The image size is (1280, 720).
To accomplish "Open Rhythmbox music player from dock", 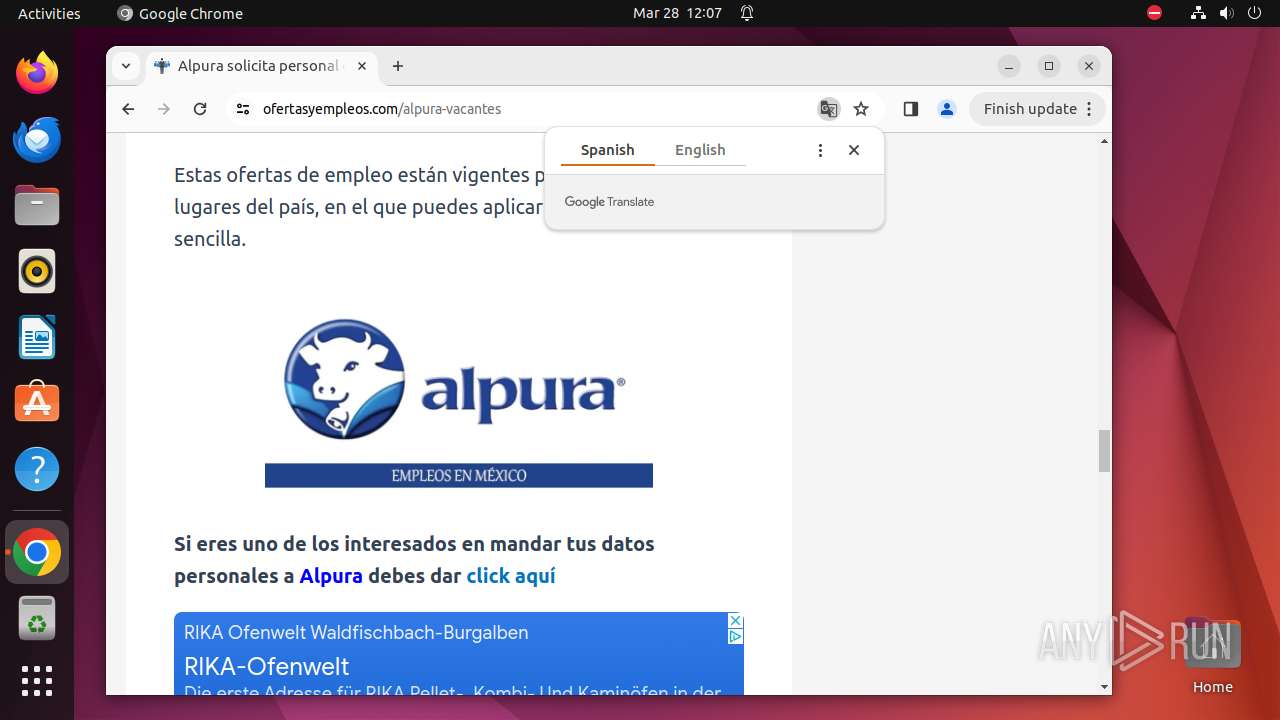I will click(x=37, y=271).
